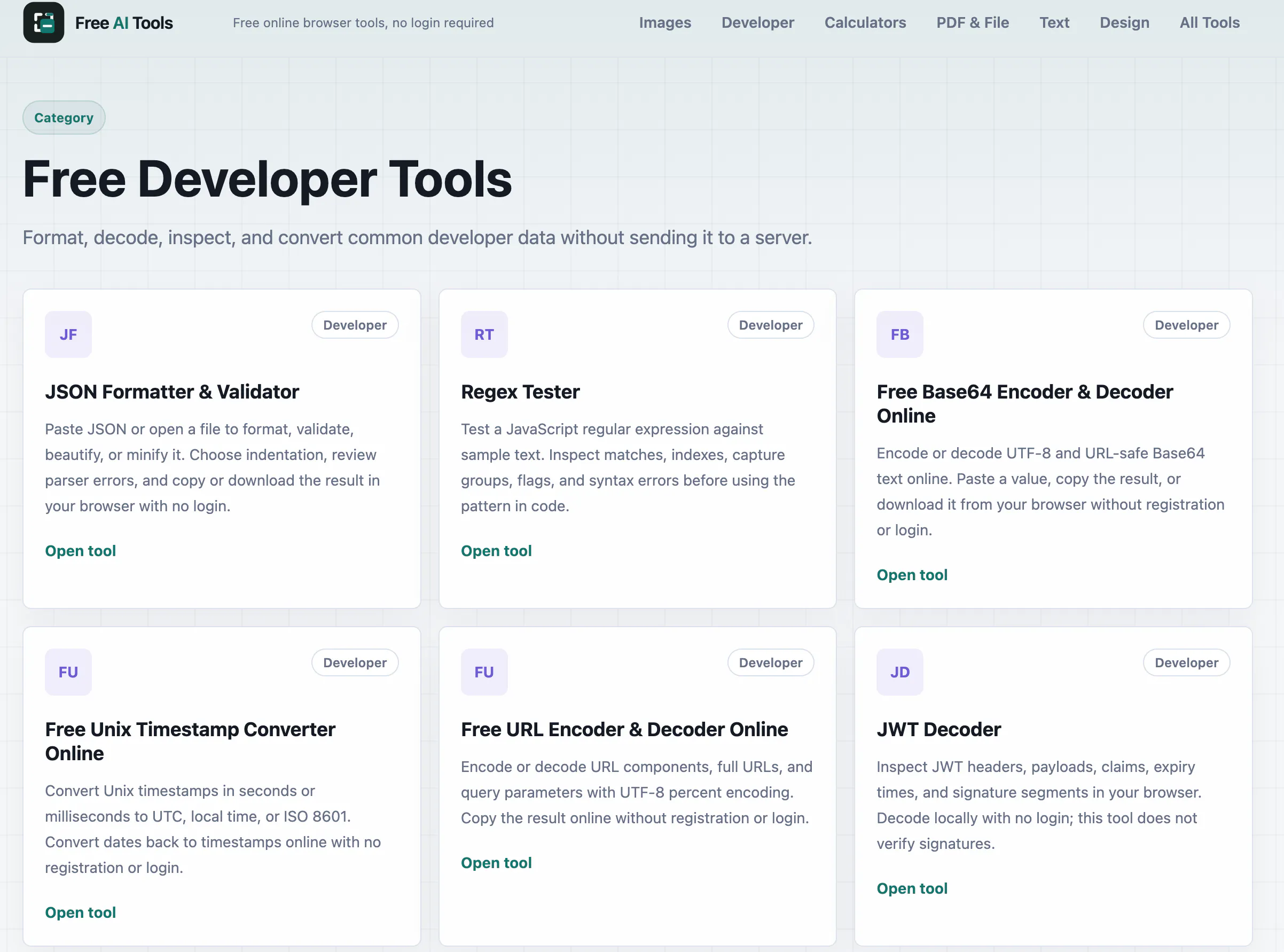Screen dimensions: 1284x952
Task: Click the FU icon on URL Encoder card
Action: tap(484, 672)
